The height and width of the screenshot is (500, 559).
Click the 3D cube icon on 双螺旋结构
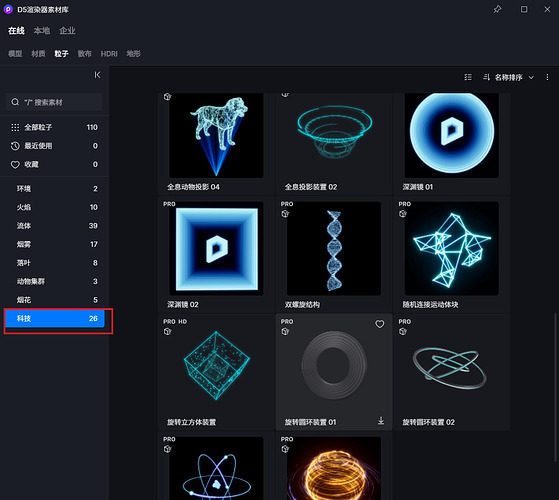pyautogui.click(x=285, y=213)
